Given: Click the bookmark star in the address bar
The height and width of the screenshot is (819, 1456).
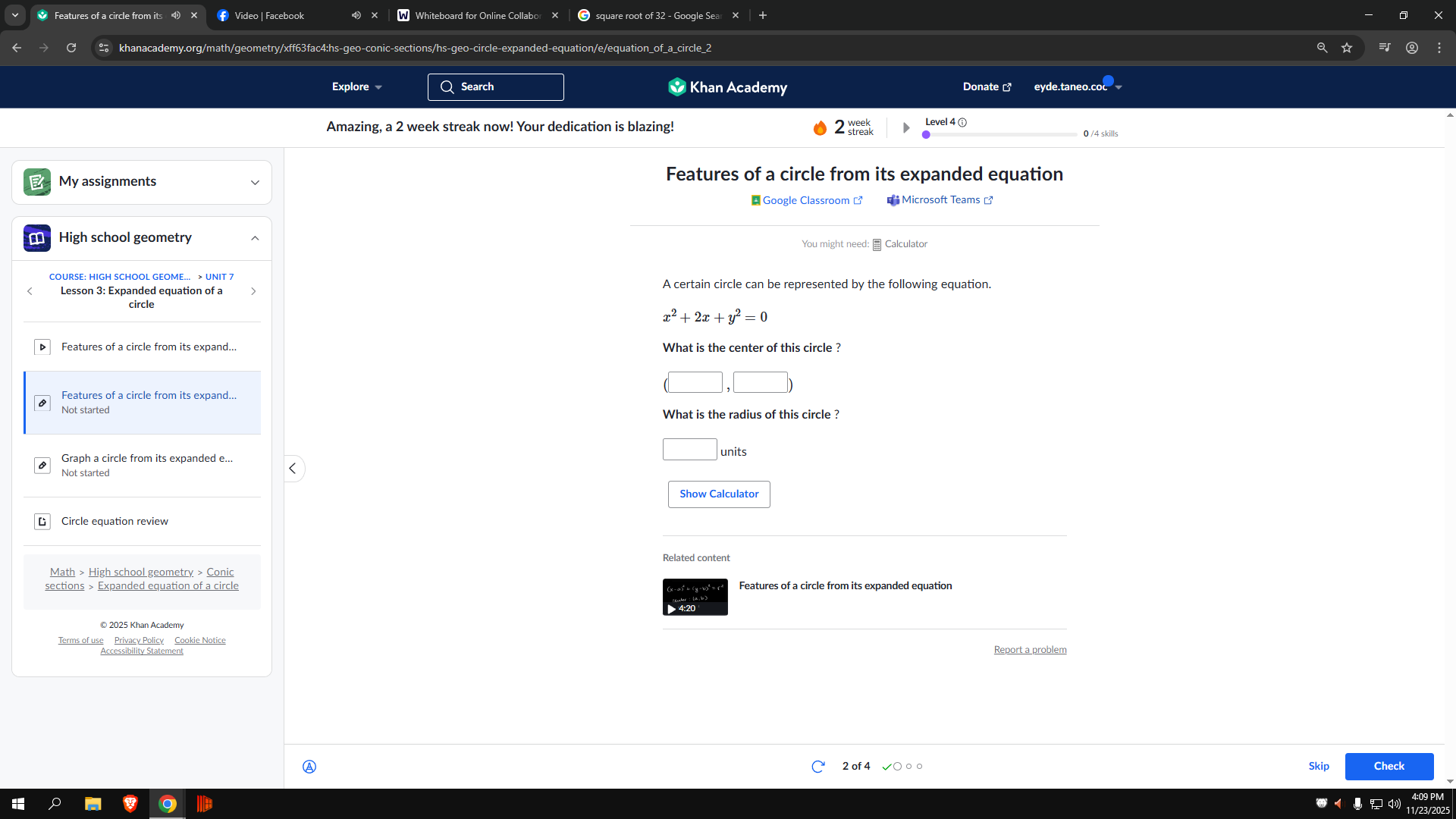Looking at the screenshot, I should [1347, 47].
